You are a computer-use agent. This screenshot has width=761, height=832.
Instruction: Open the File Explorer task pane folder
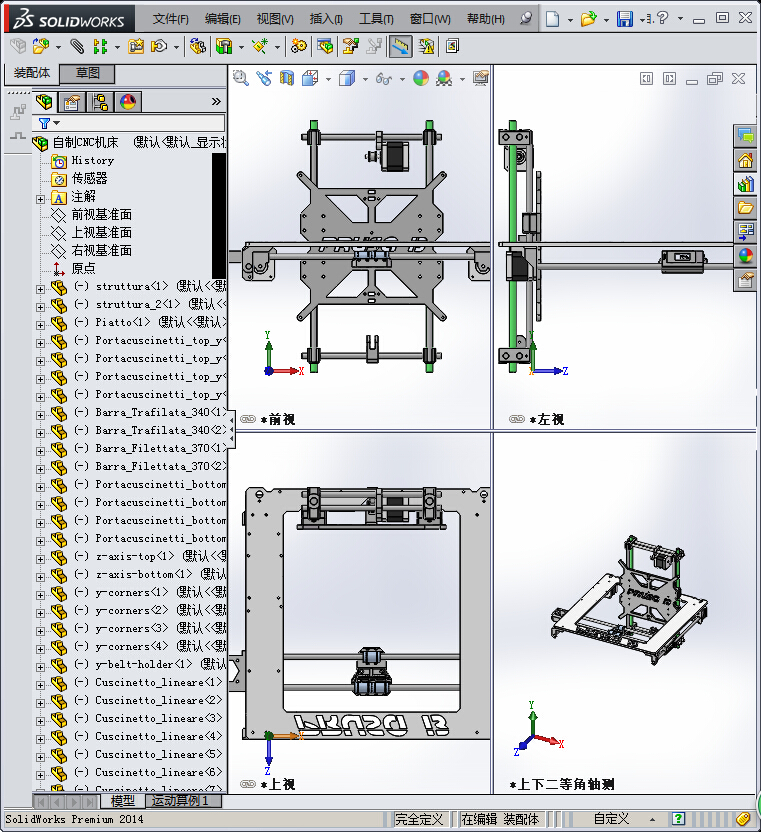click(745, 207)
